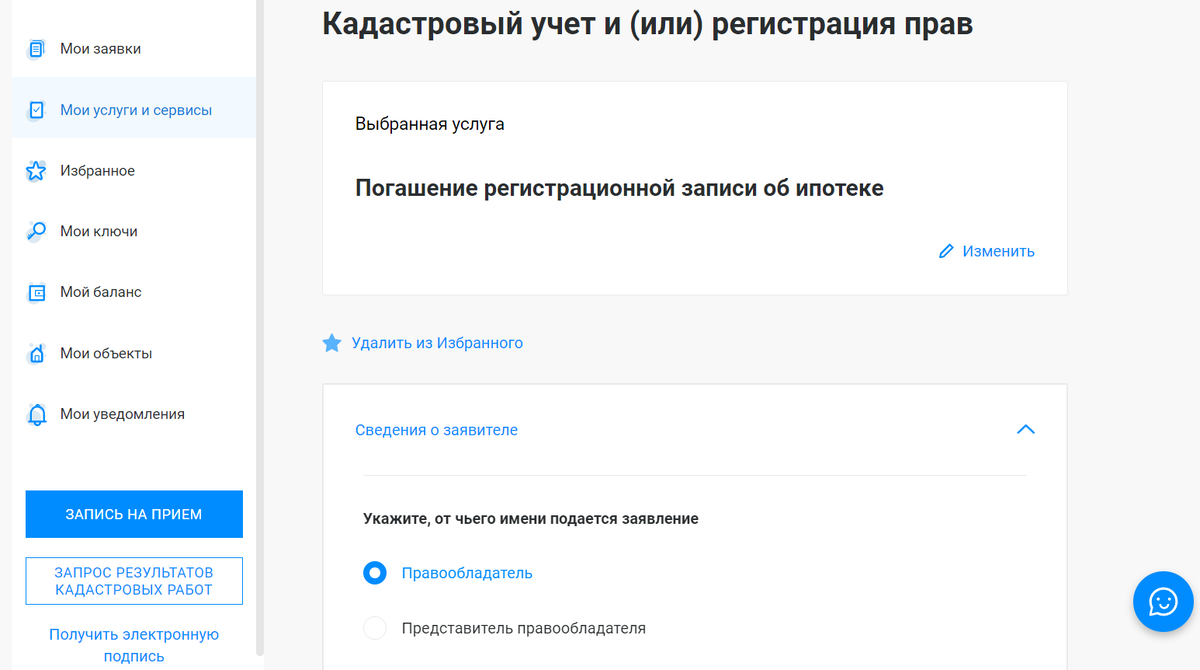Click the blue star before Удалить из Избранного
Image resolution: width=1200 pixels, height=670 pixels.
click(x=331, y=342)
